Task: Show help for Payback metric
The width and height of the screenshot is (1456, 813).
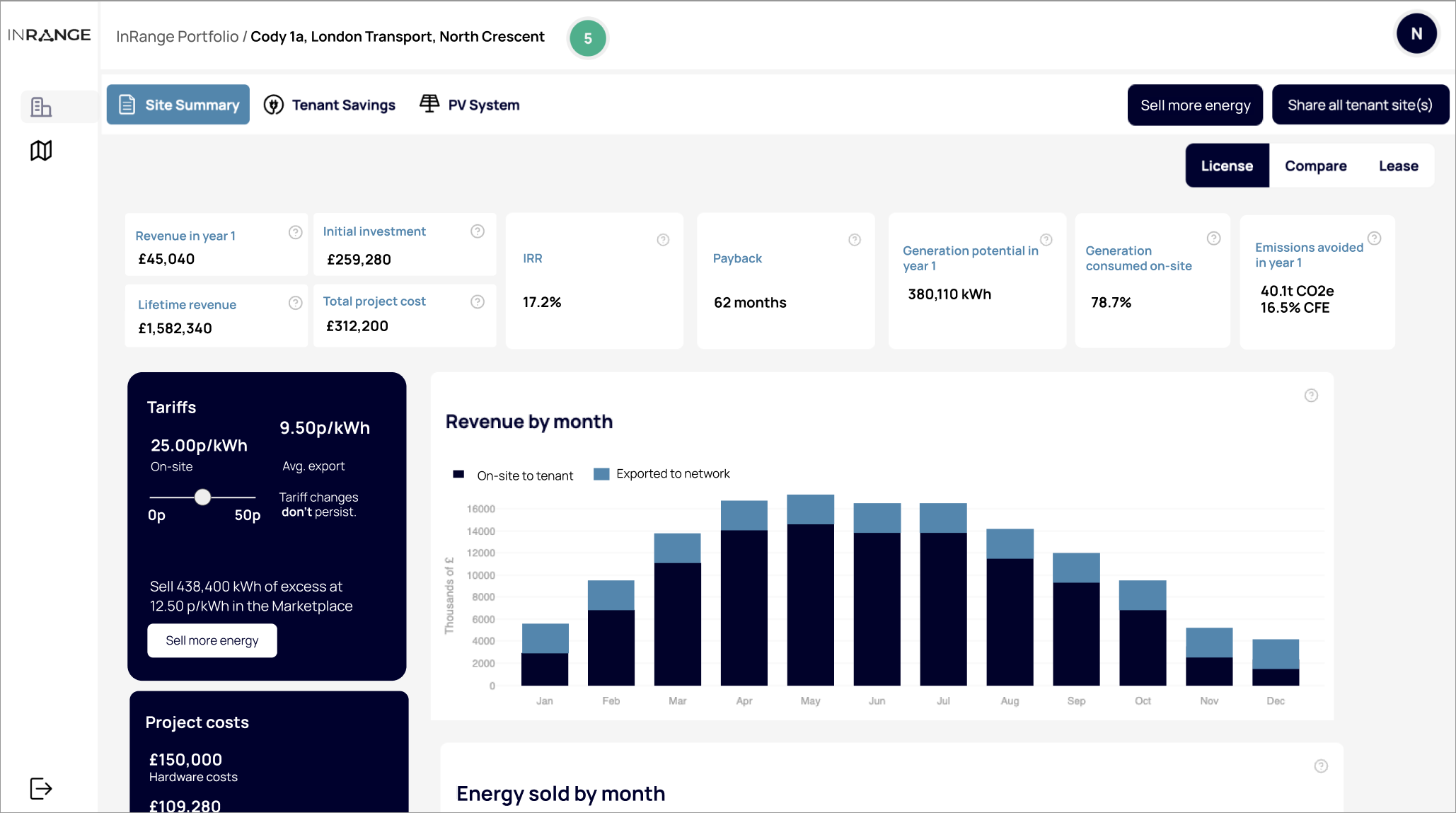Action: pos(855,240)
